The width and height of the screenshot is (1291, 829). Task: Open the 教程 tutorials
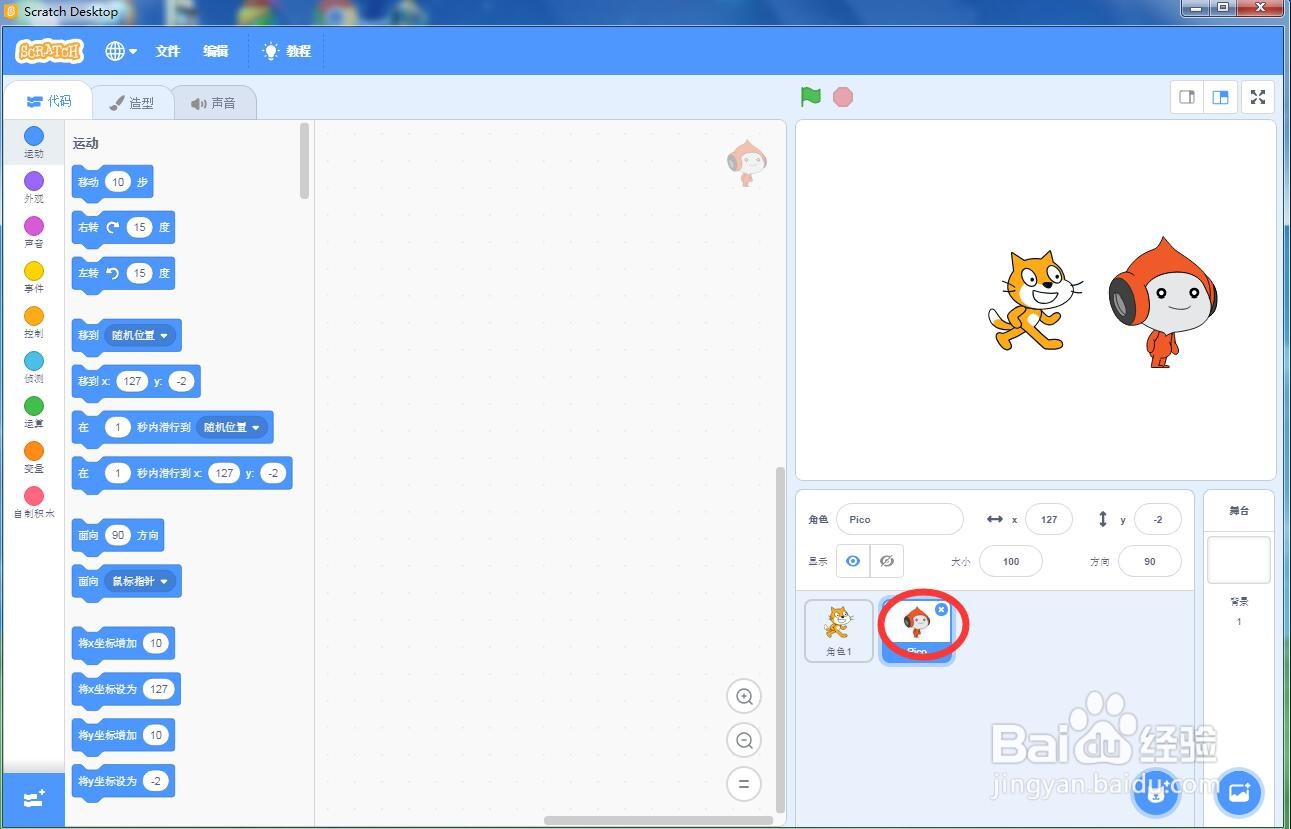point(287,51)
